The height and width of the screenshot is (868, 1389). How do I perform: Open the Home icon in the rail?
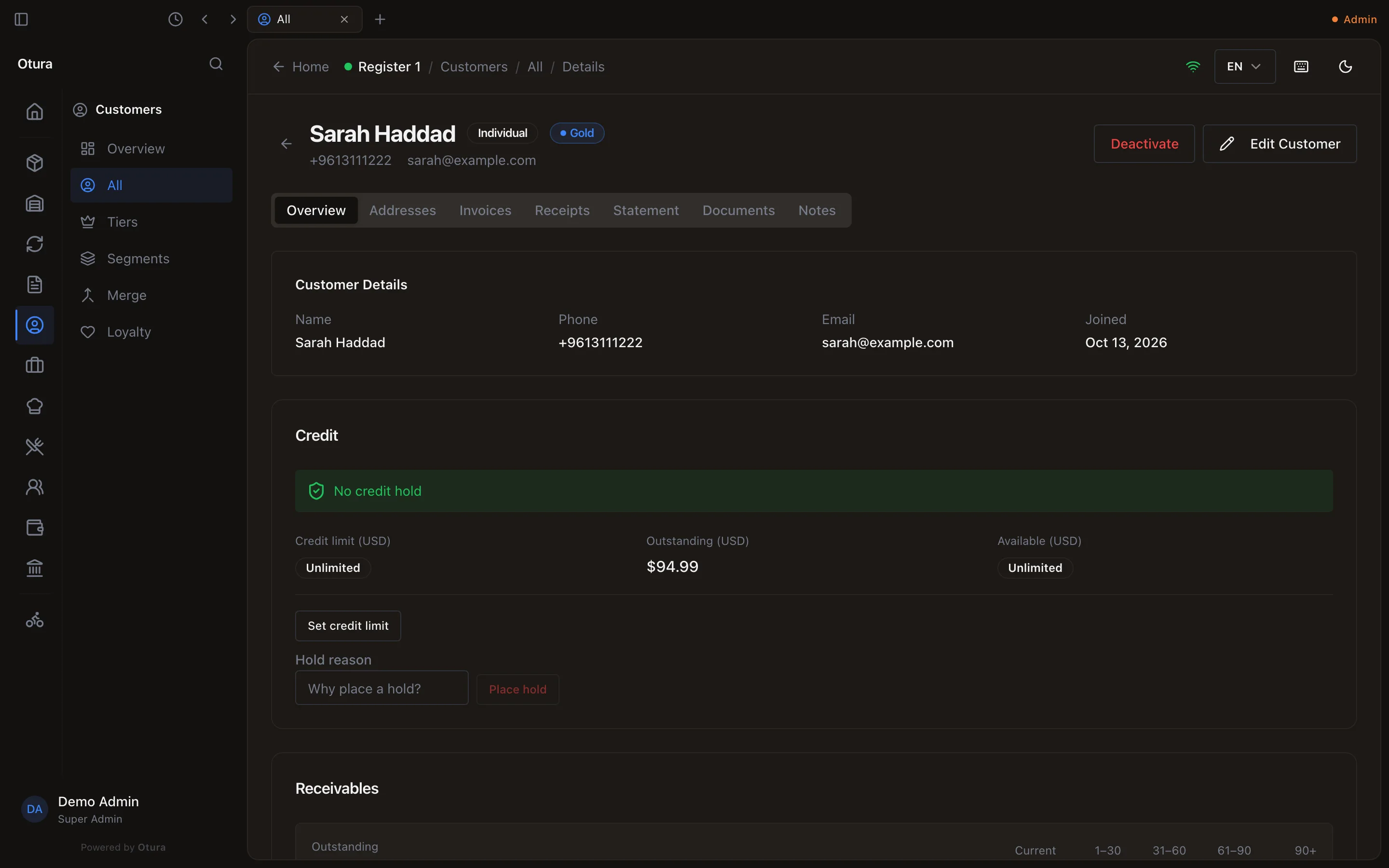point(34,111)
